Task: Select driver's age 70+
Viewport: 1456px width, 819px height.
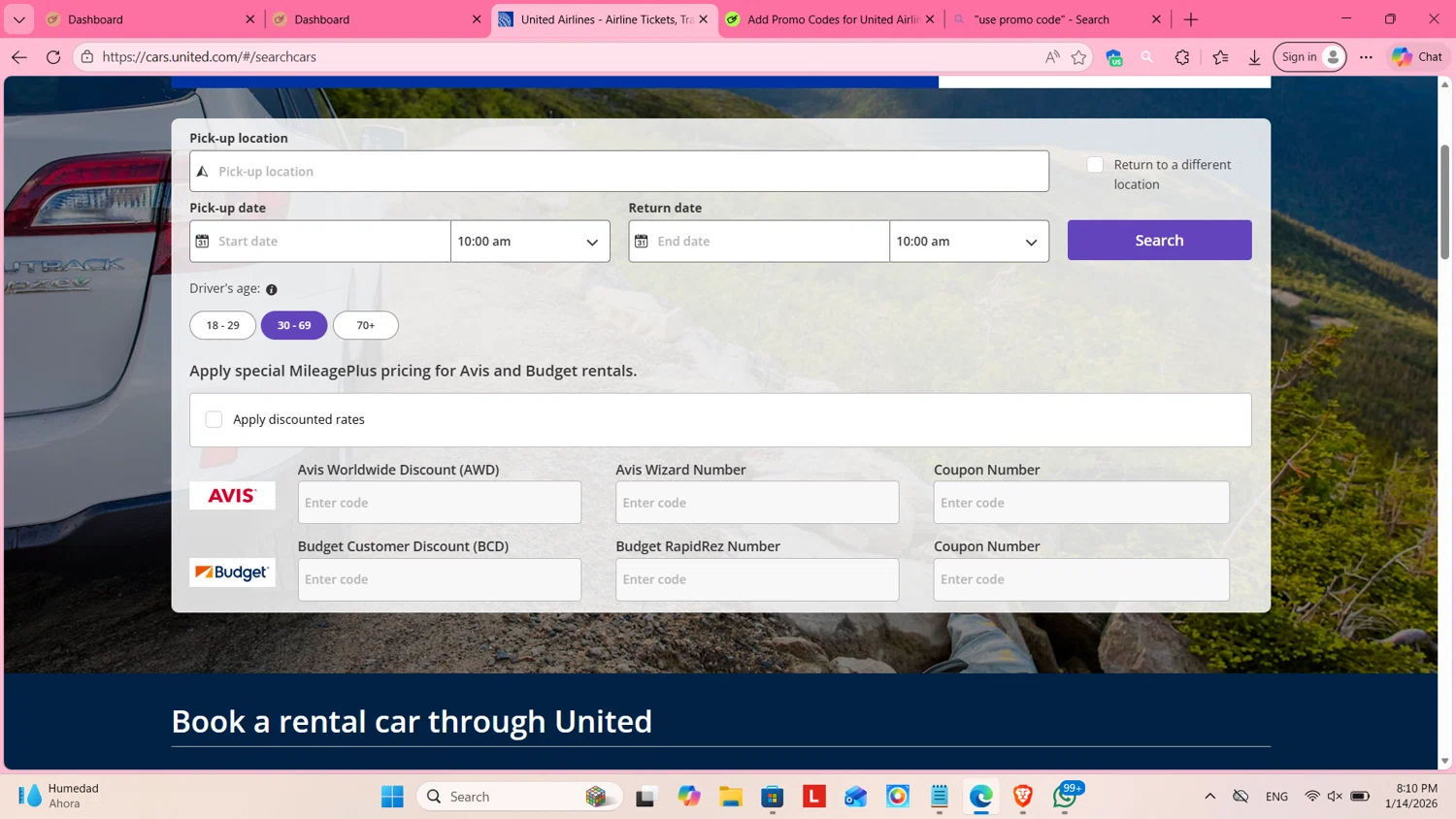Action: point(366,325)
